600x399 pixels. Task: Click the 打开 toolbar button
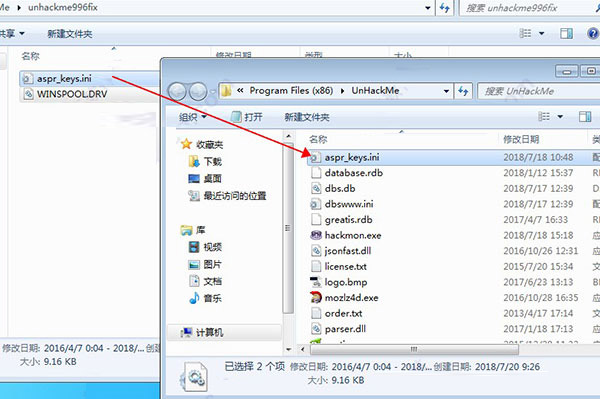pos(247,117)
